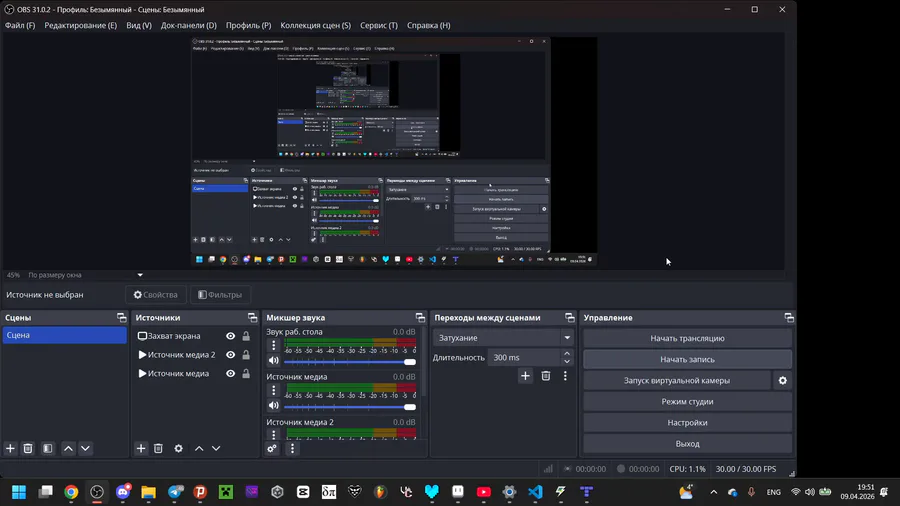Mute the Источник медиа audio channel

click(274, 406)
